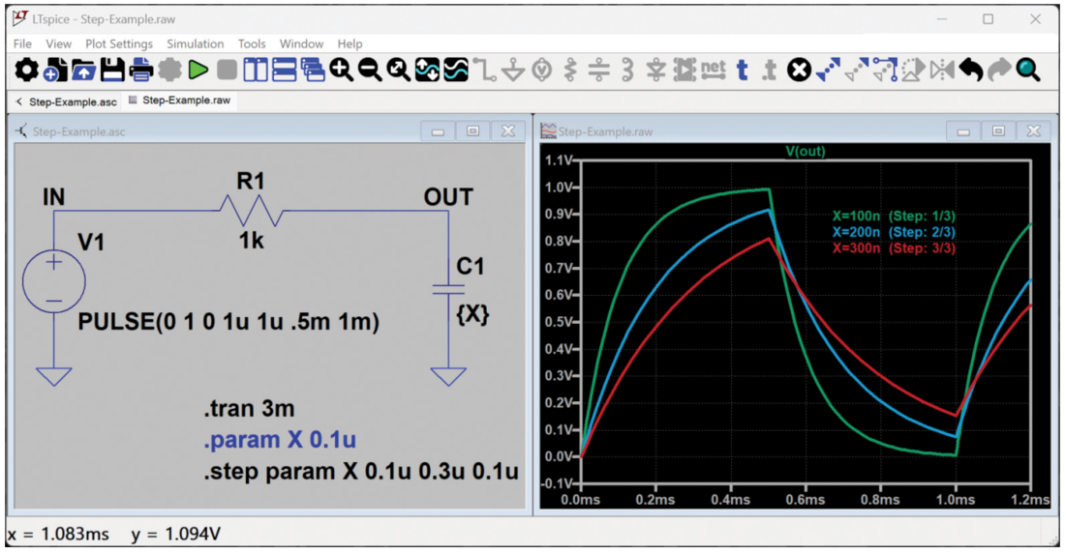Activate the delete tool
The width and height of the screenshot is (1066, 552).
(x=800, y=69)
